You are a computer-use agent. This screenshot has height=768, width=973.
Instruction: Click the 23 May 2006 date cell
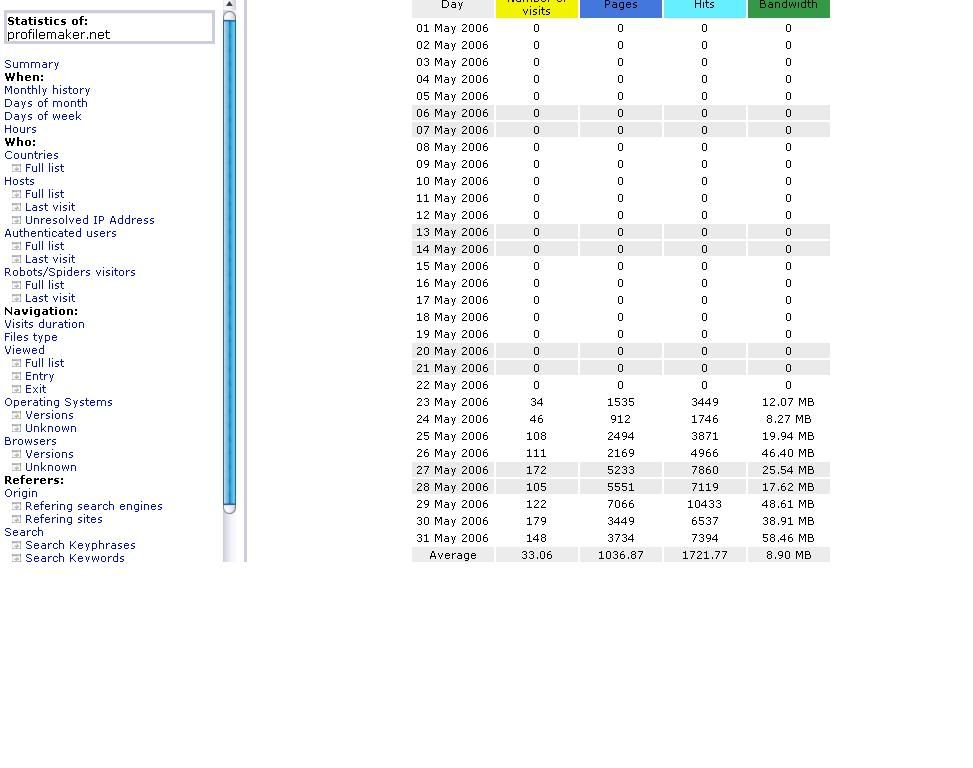(x=452, y=402)
